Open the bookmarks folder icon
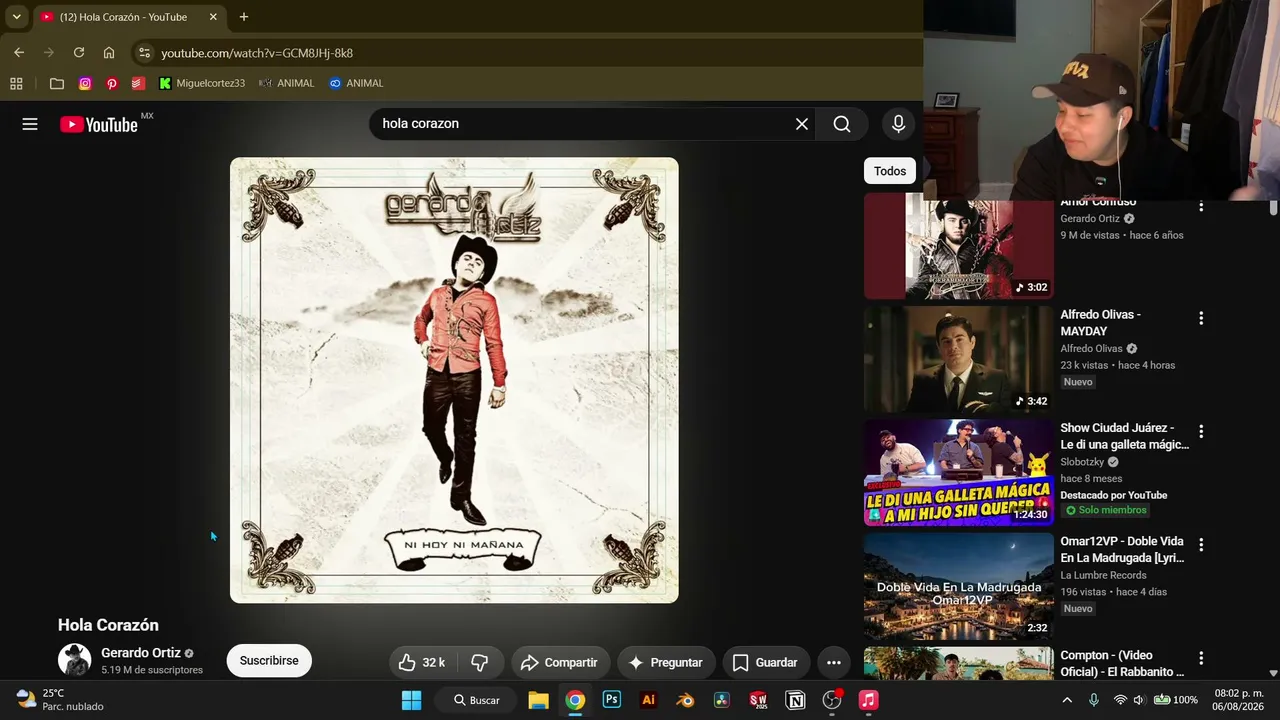 click(57, 83)
